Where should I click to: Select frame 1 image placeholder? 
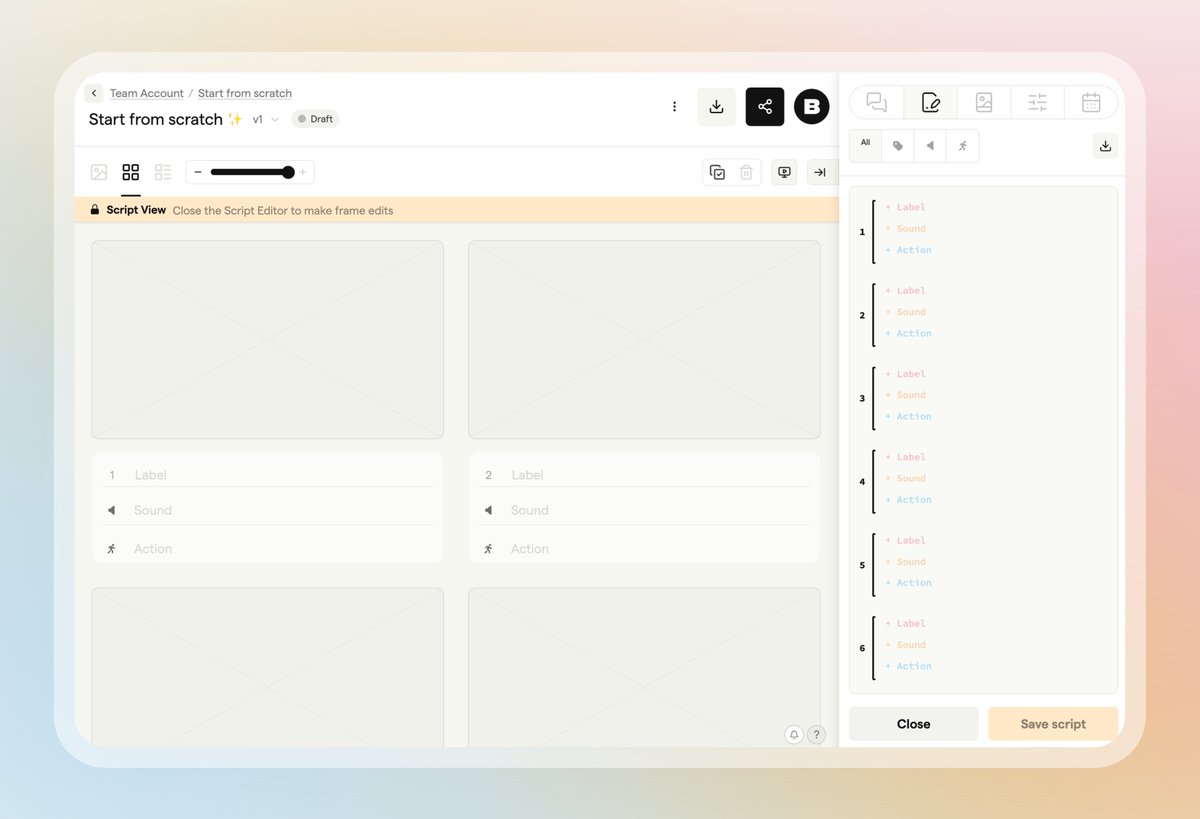(267, 339)
